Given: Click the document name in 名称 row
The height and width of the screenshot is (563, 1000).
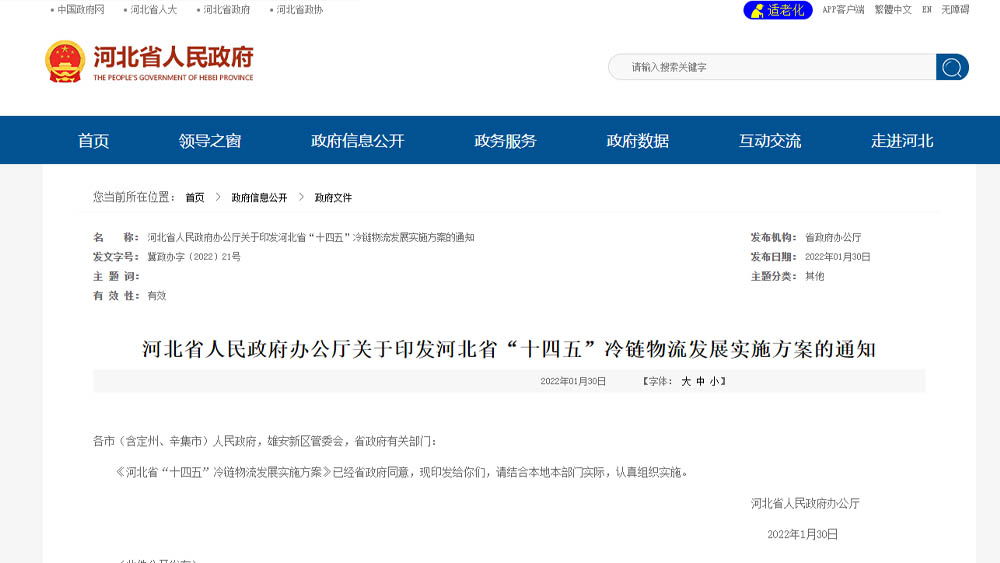Looking at the screenshot, I should (311, 237).
